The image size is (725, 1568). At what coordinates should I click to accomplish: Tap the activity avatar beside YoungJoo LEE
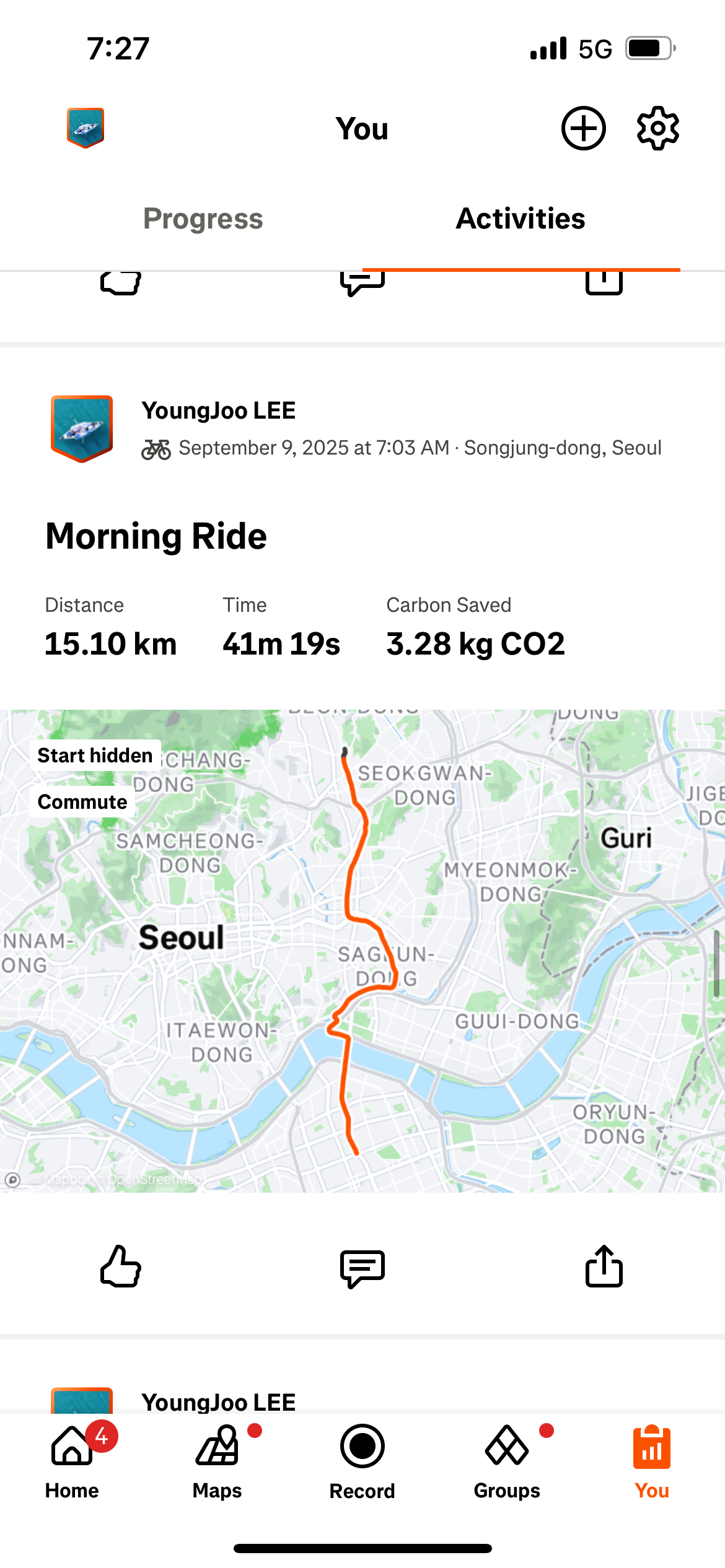click(82, 429)
